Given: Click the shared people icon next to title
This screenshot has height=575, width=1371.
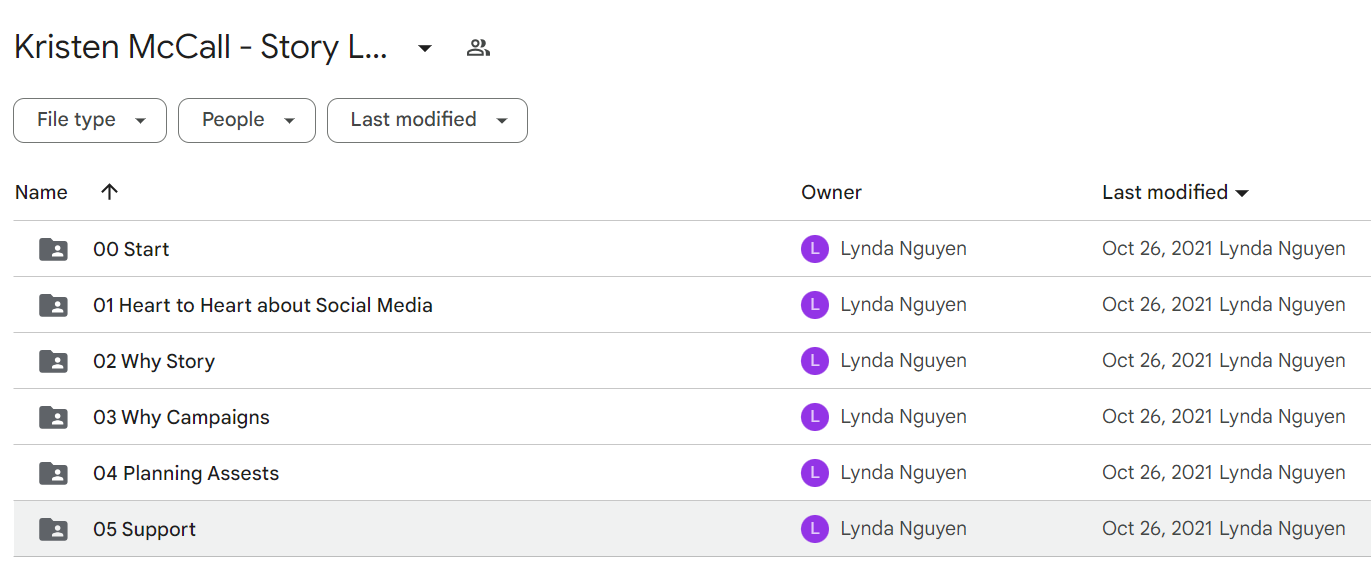Looking at the screenshot, I should click(x=478, y=47).
